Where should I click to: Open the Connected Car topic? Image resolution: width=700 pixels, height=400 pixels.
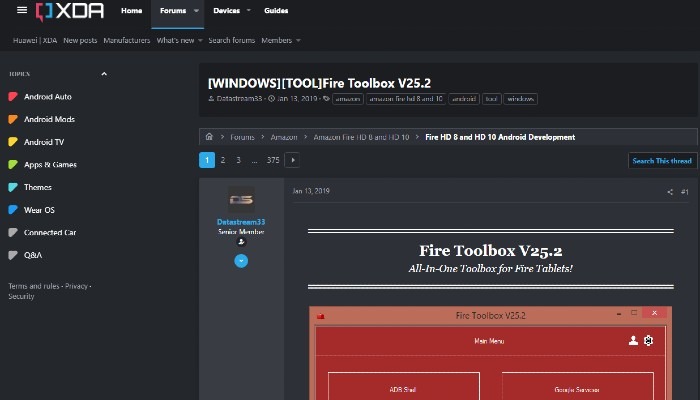pyautogui.click(x=50, y=232)
